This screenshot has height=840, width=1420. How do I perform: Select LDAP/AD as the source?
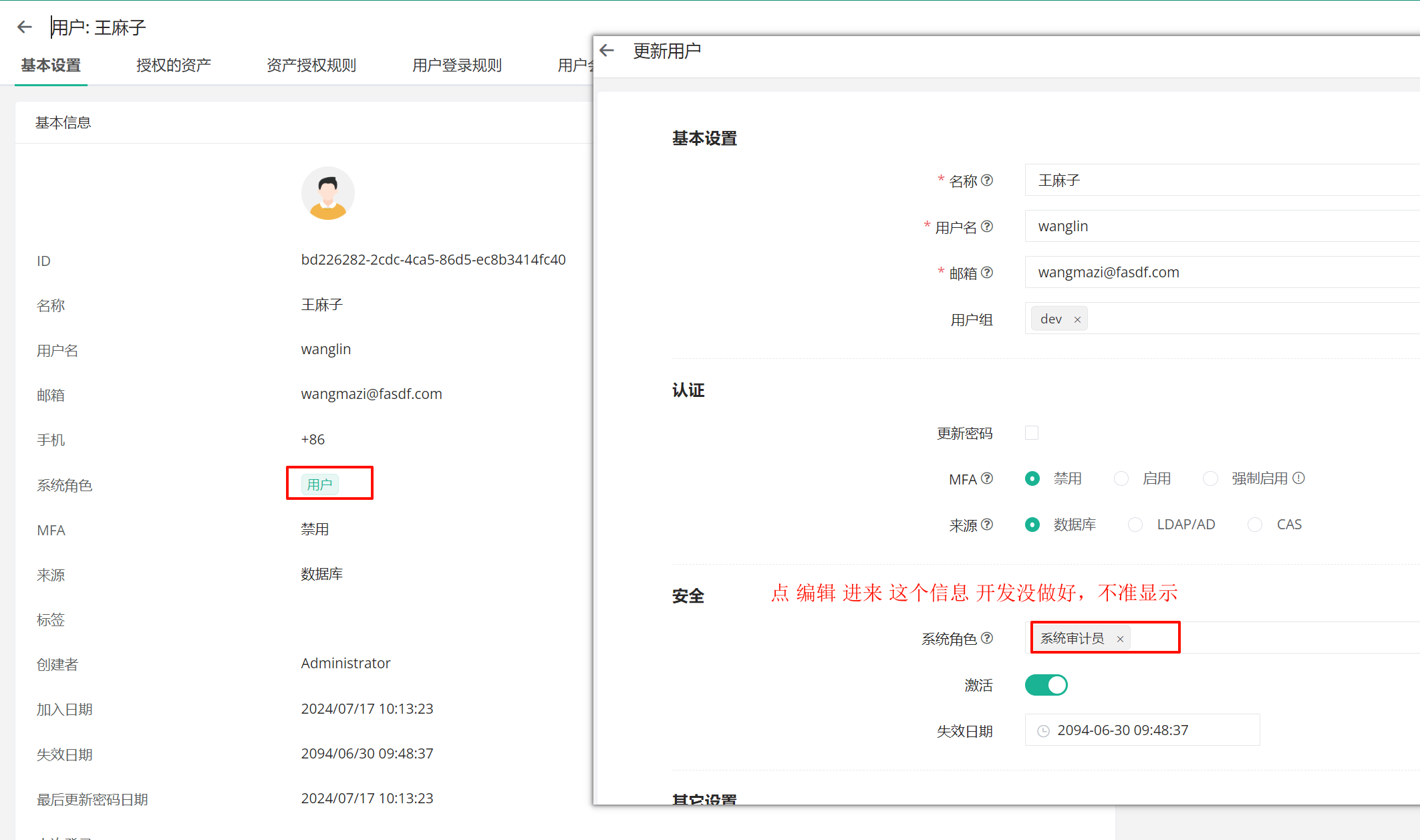1135,525
